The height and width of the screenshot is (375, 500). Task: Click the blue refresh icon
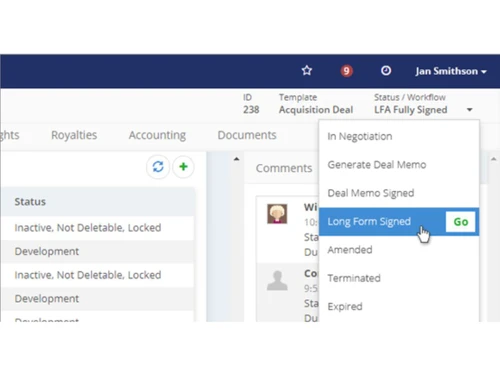pos(158,167)
